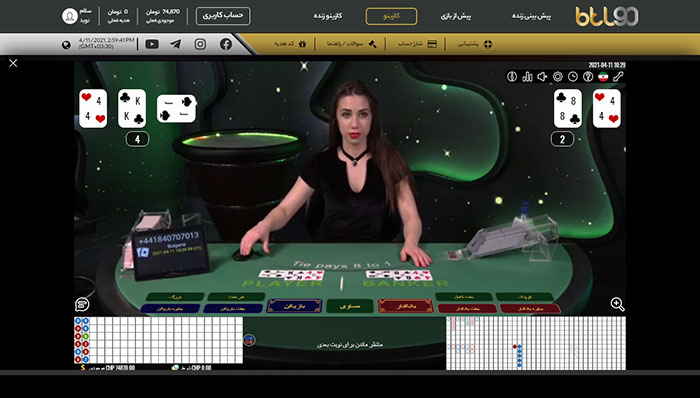Viewport: 700px width, 398px height.
Task: Switch to the کازینو tab
Action: point(392,17)
